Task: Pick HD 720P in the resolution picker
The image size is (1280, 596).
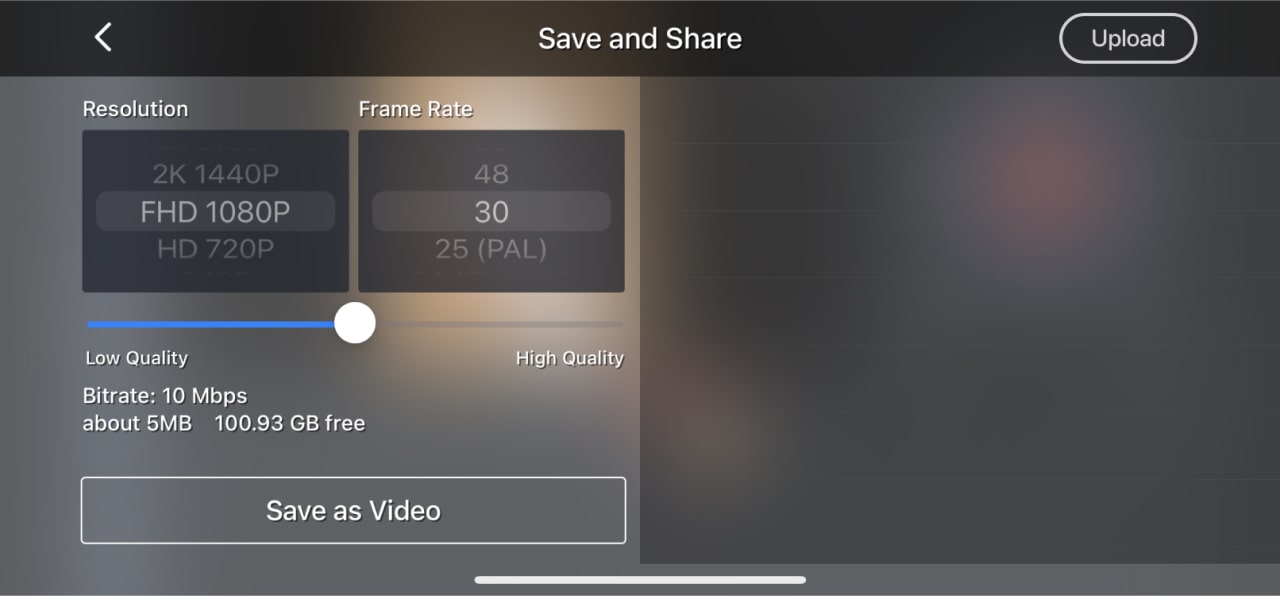Action: tap(215, 249)
